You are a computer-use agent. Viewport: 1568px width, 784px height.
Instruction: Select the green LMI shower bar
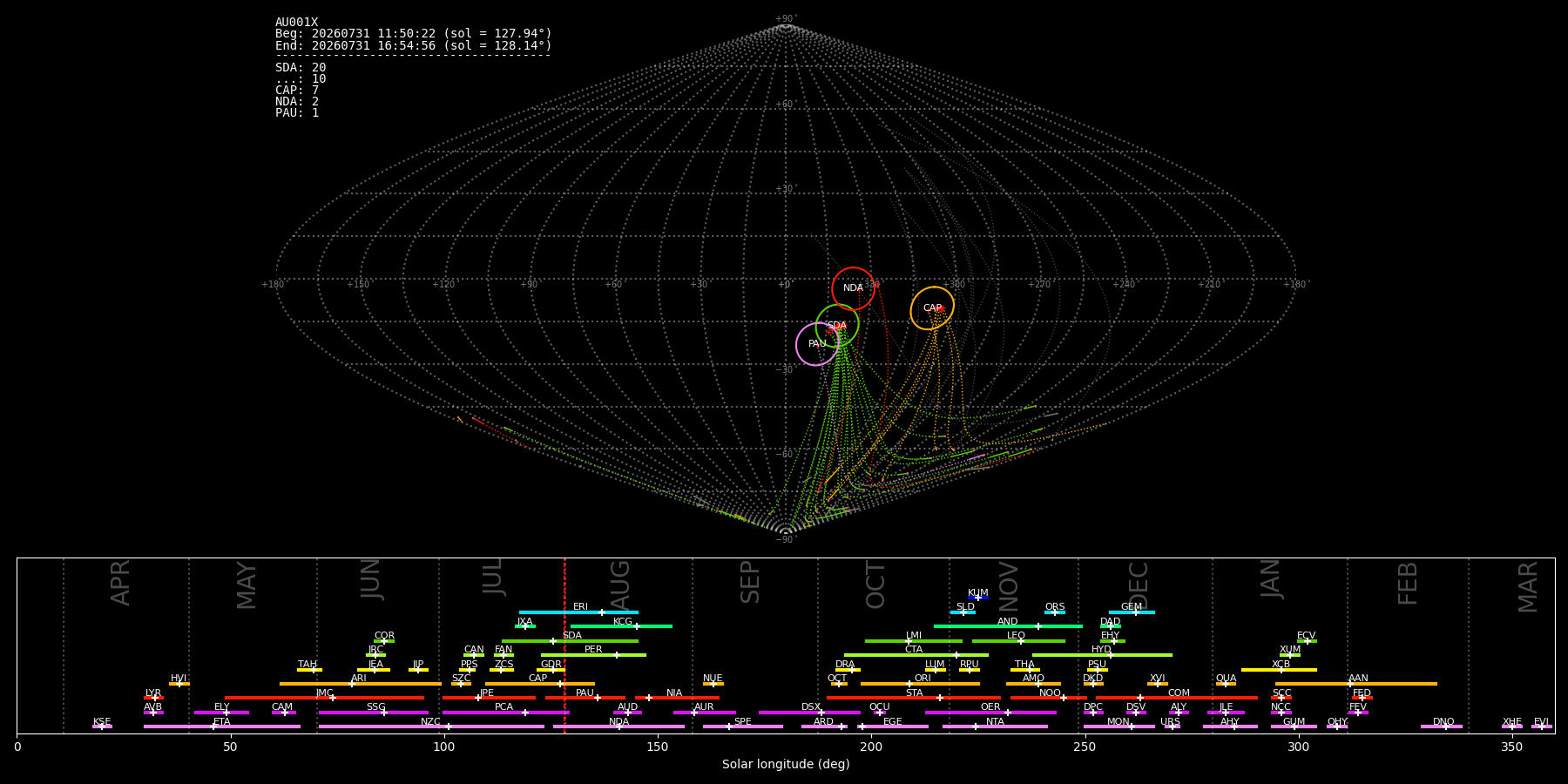(x=914, y=641)
